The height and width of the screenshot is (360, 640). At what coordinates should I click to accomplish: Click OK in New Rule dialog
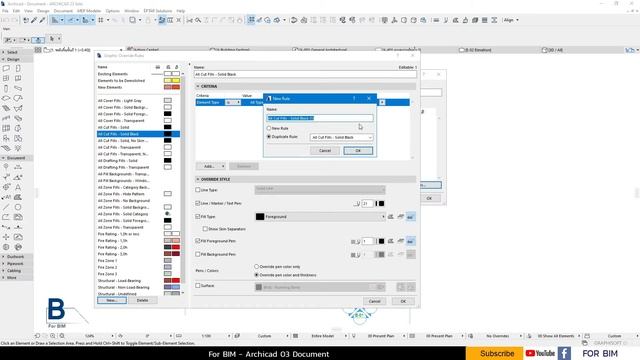pyautogui.click(x=358, y=151)
